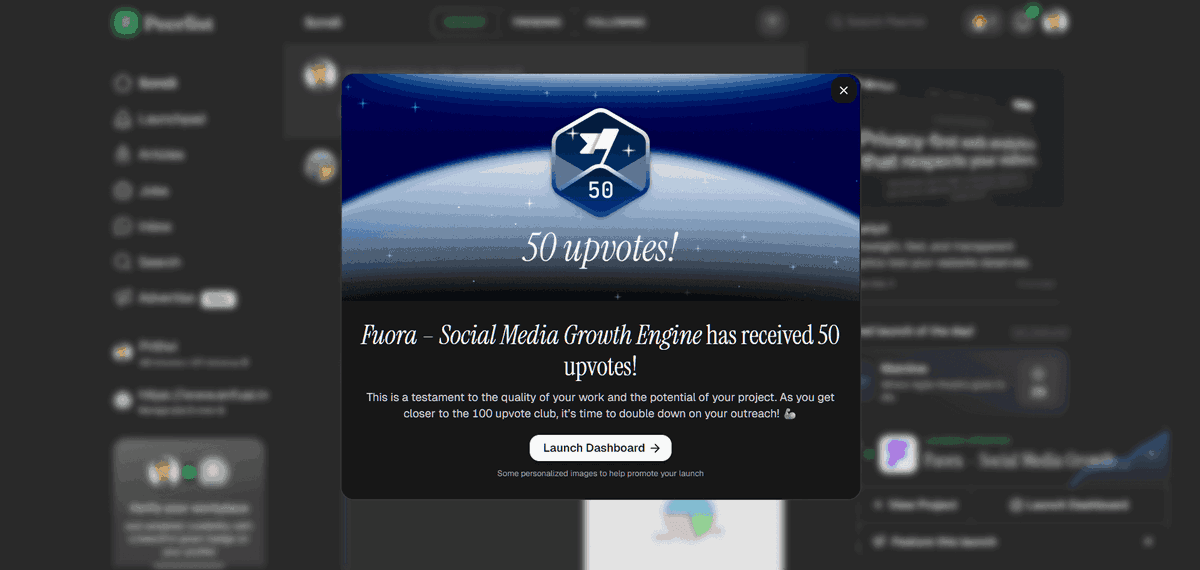This screenshot has width=1200, height=570.
Task: Switch to the Trending feed tab
Action: 536,22
